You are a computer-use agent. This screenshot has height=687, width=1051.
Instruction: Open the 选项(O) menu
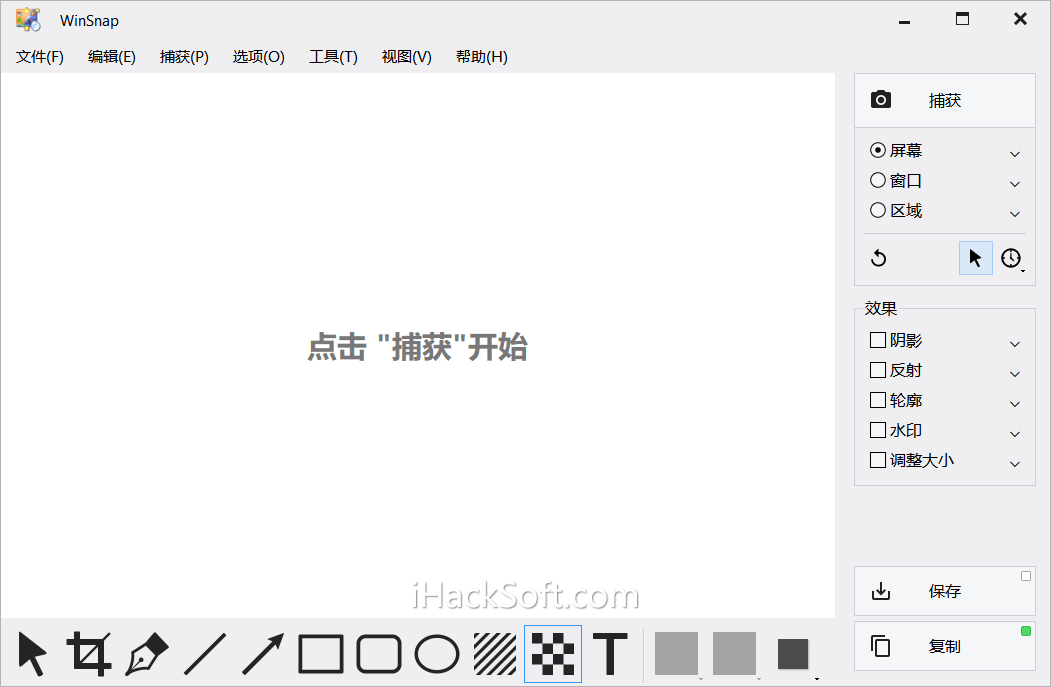(x=259, y=57)
